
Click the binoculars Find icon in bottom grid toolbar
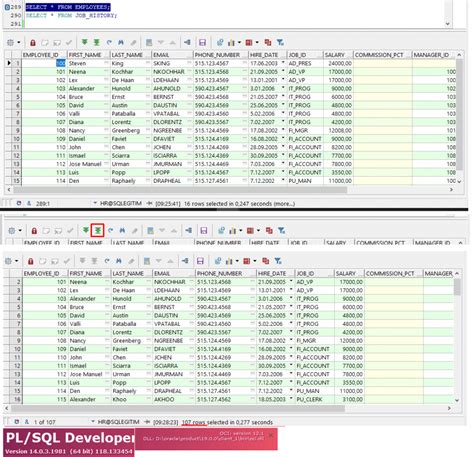(119, 261)
